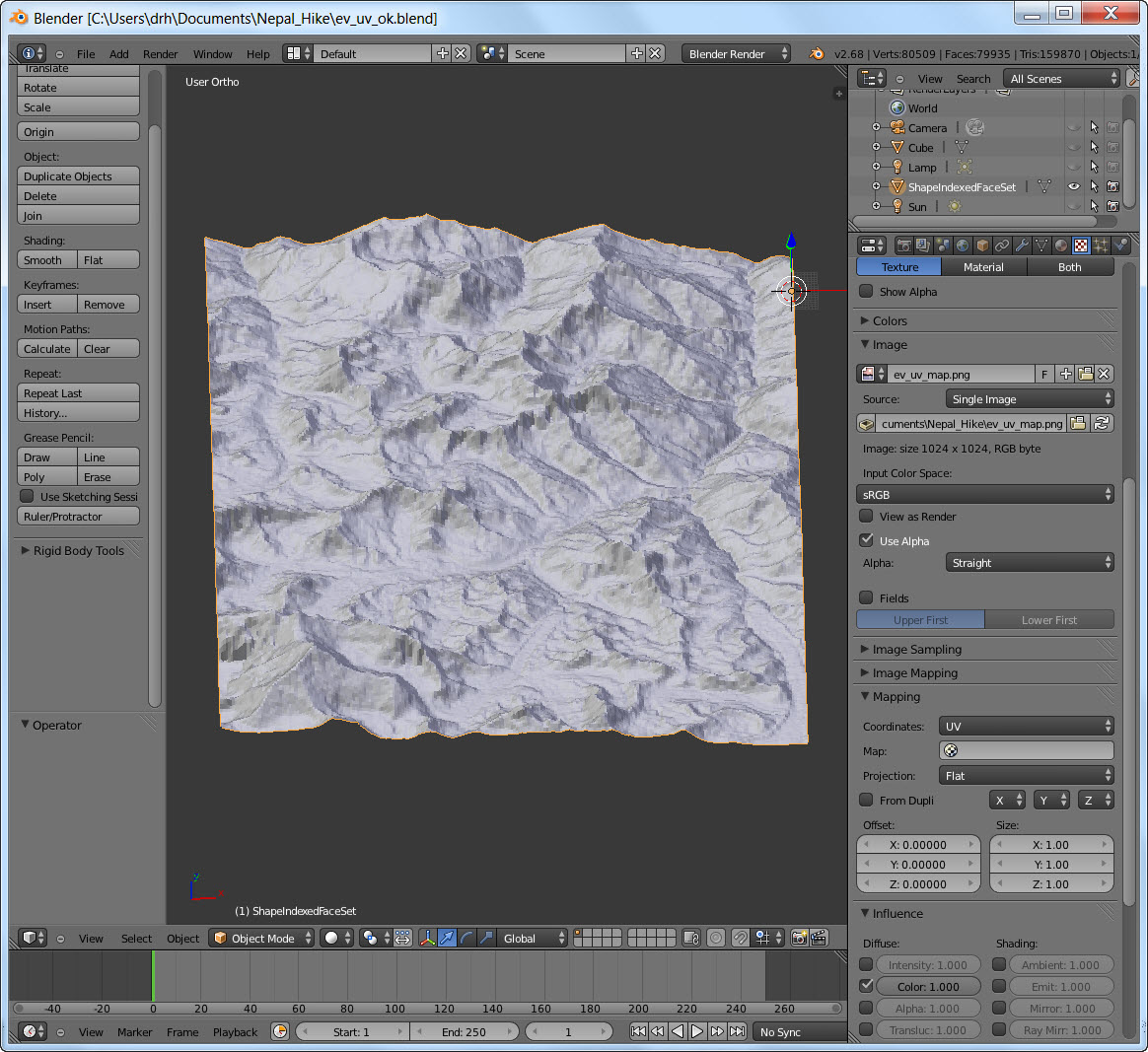
Task: Reload the ev_uv_map.png image file
Action: pyautogui.click(x=1102, y=423)
